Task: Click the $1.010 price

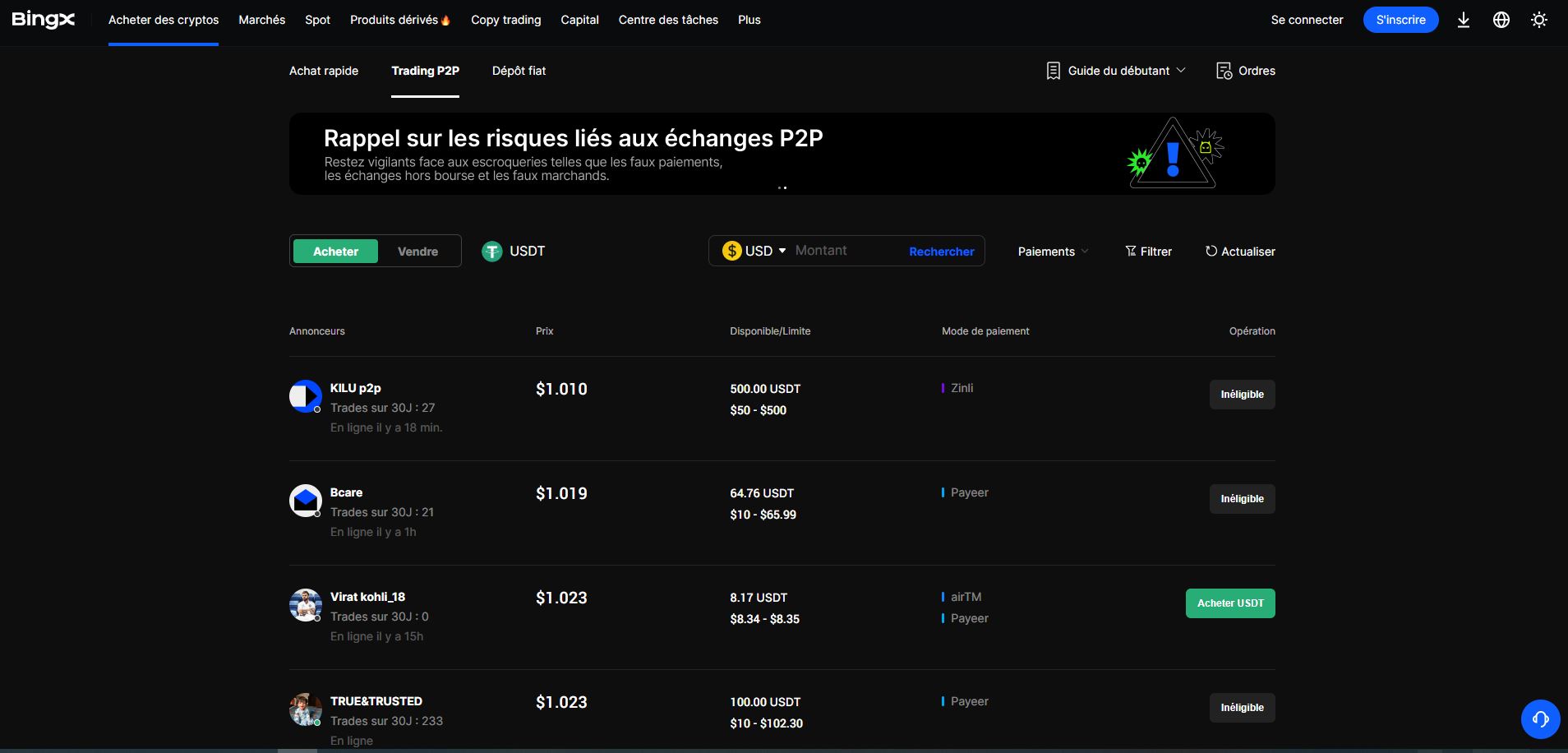Action: pos(561,389)
